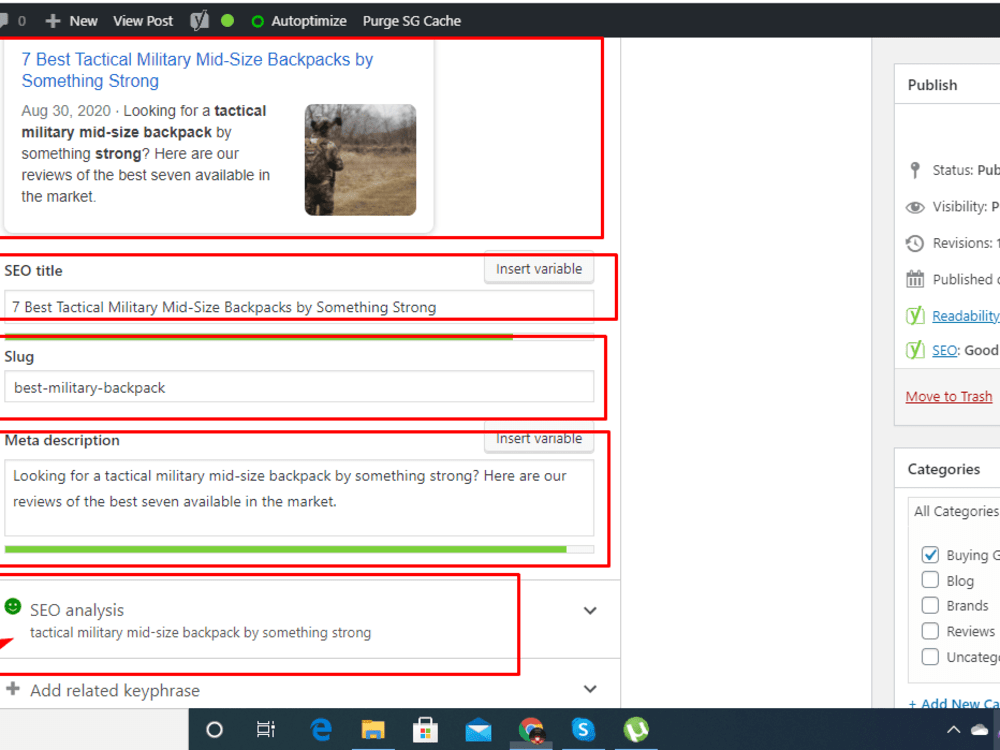Click Insert variable button for SEO title

(539, 269)
